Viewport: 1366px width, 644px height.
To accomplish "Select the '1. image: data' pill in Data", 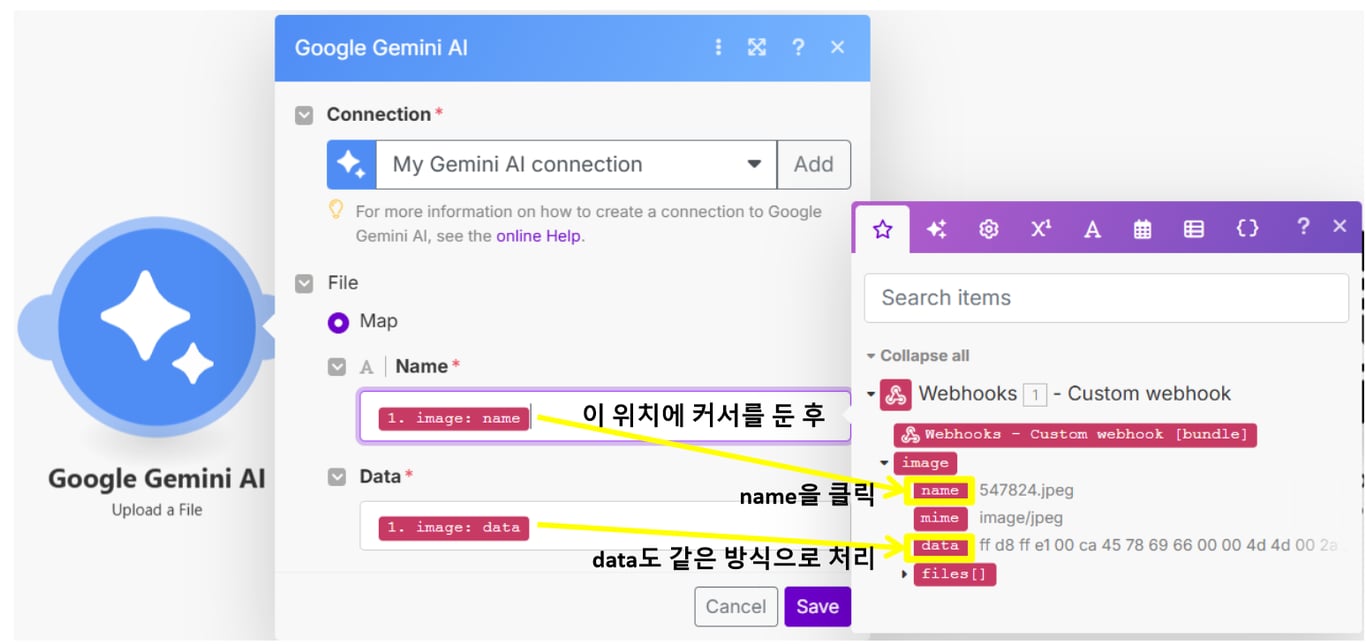I will tap(454, 527).
